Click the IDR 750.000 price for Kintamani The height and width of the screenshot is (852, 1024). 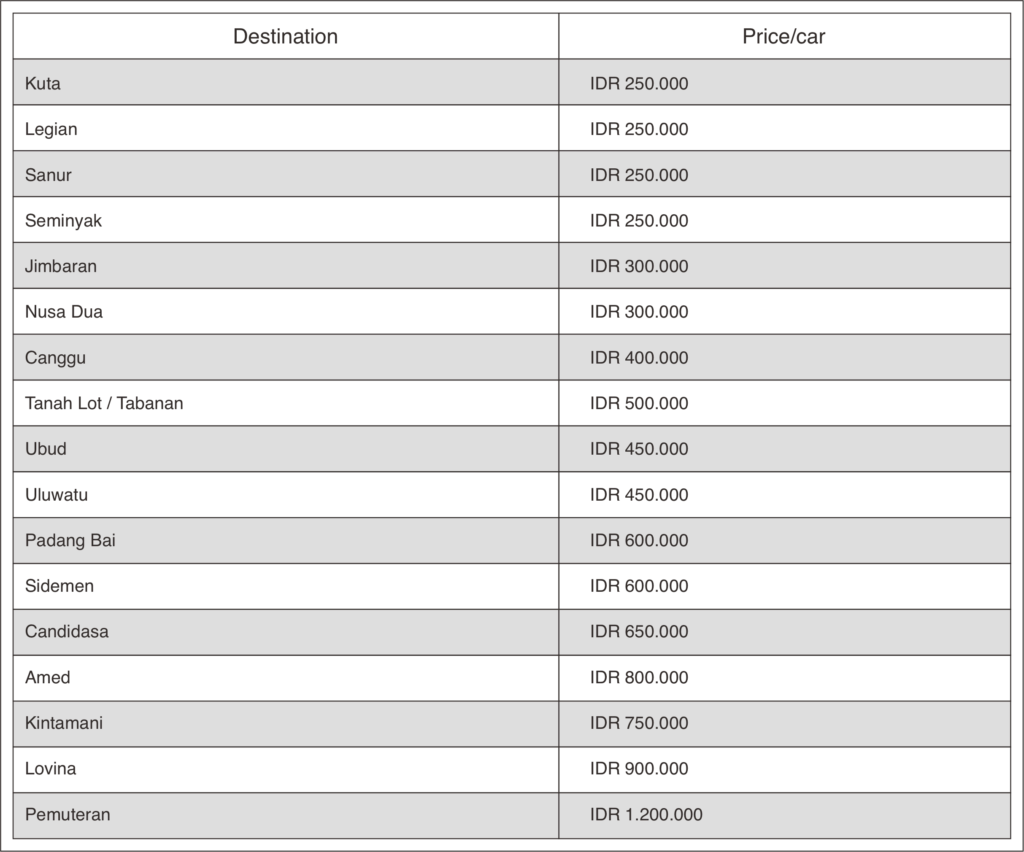pos(639,723)
